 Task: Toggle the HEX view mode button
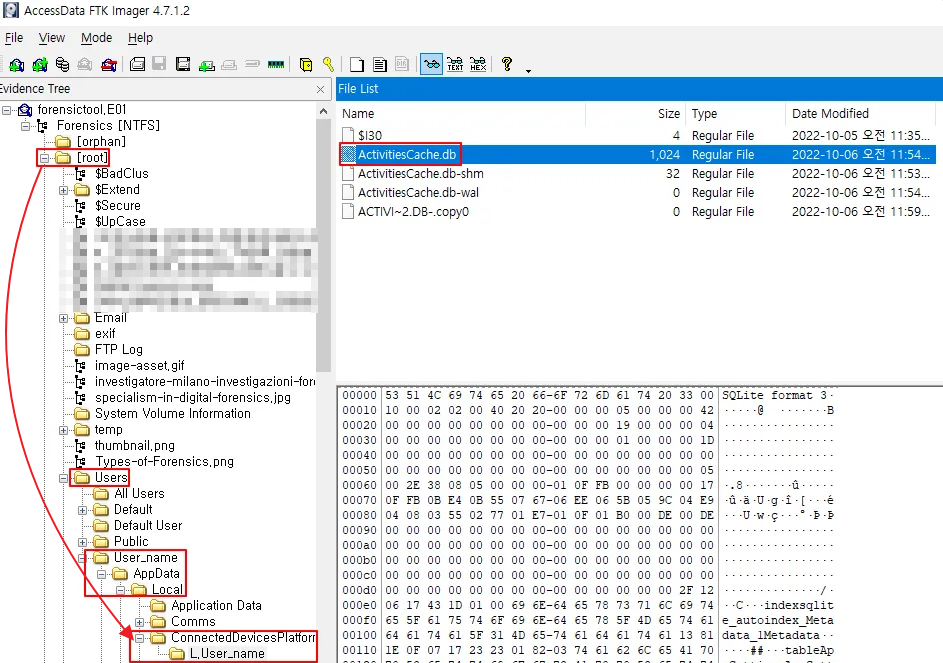[x=478, y=64]
